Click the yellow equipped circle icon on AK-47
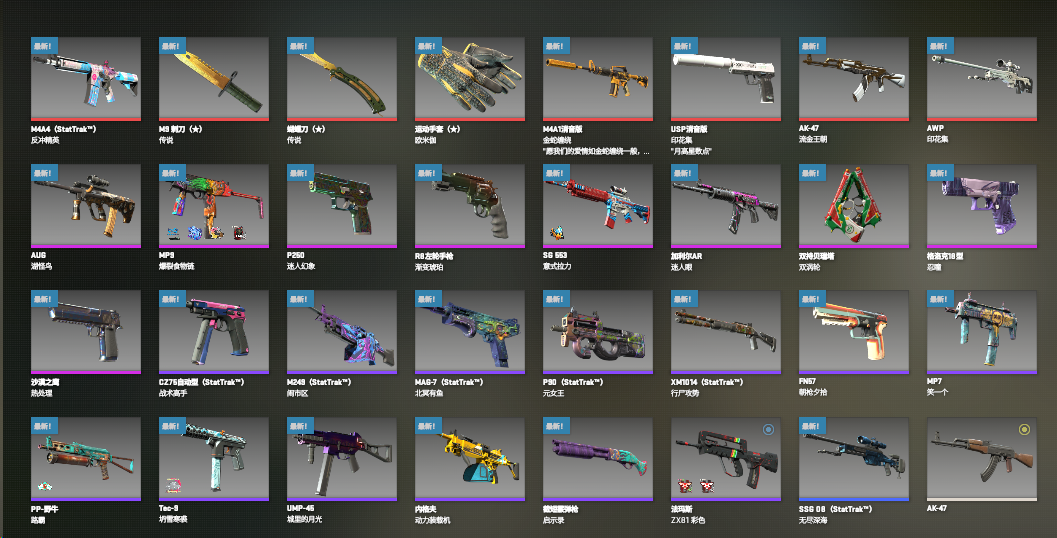 coord(1024,429)
